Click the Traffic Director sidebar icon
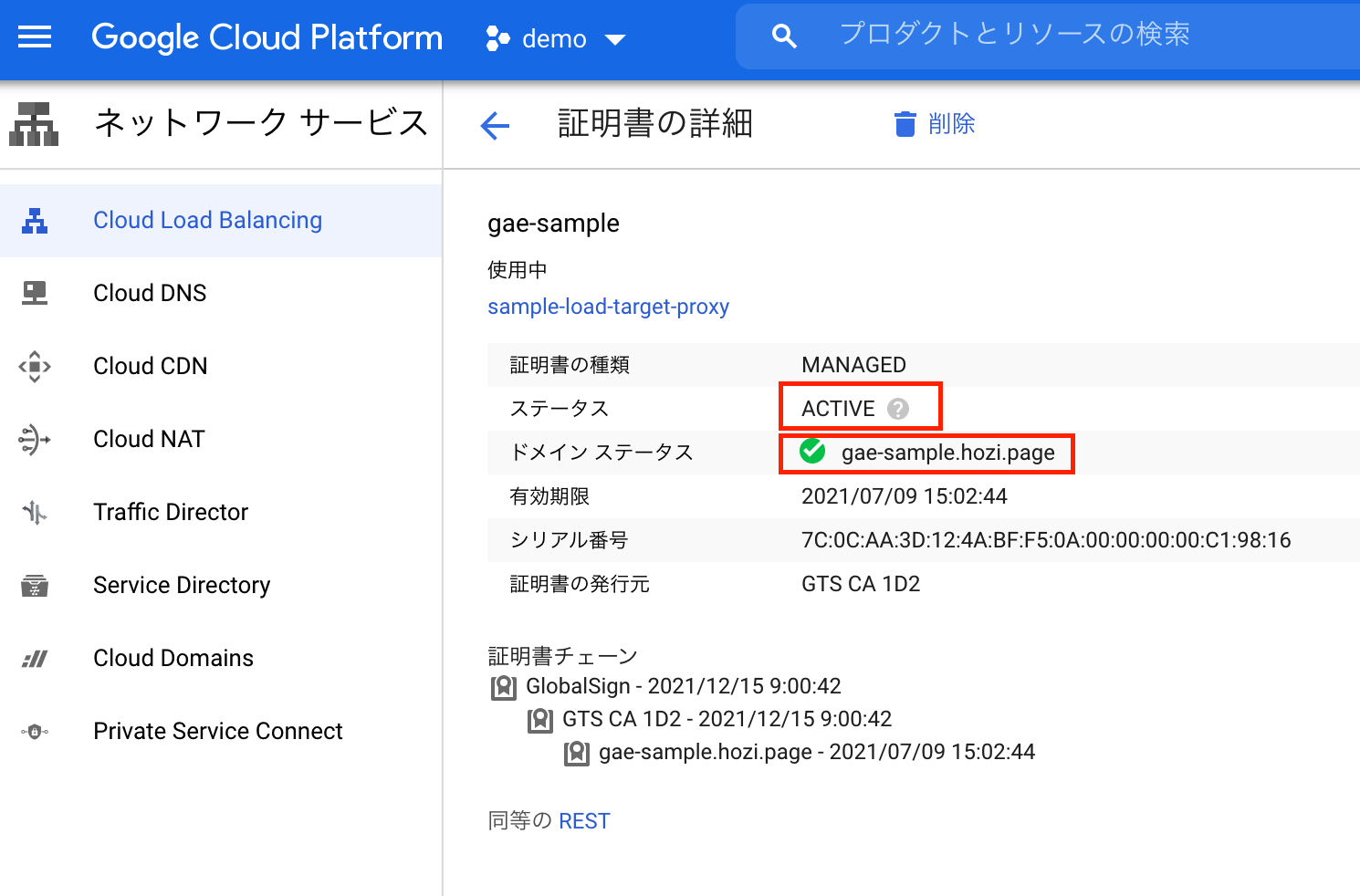Image resolution: width=1360 pixels, height=896 pixels. (x=35, y=512)
